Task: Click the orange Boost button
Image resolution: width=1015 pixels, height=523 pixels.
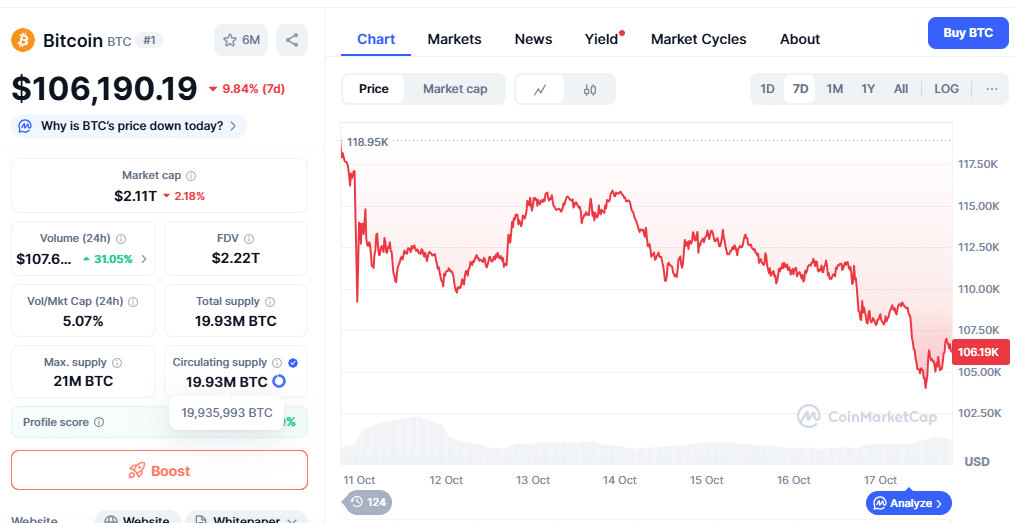Action: (159, 470)
